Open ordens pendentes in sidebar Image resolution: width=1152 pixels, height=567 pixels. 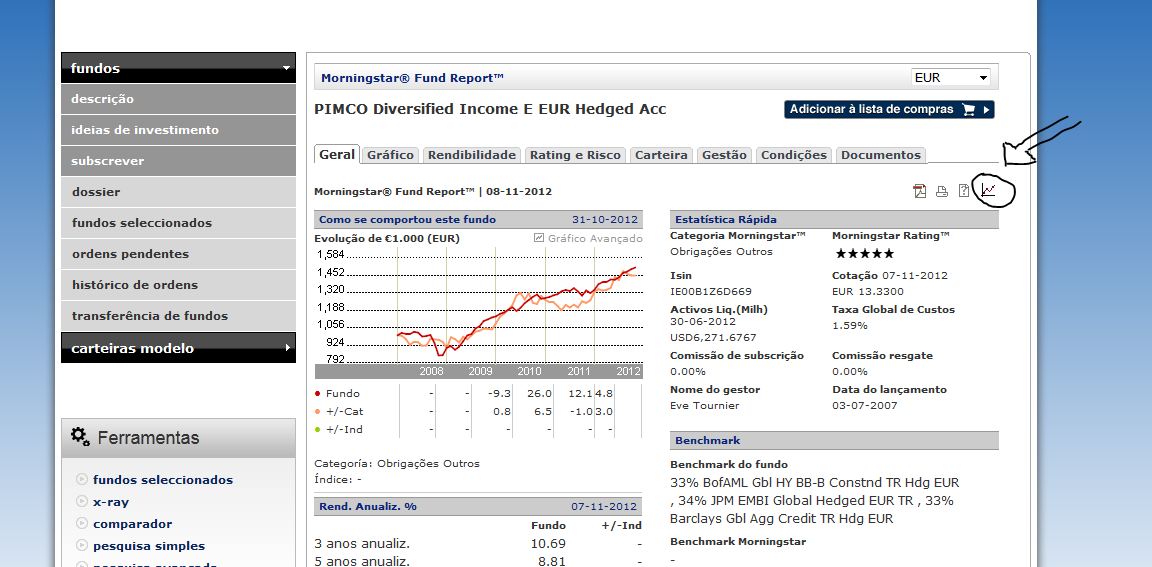coord(178,253)
